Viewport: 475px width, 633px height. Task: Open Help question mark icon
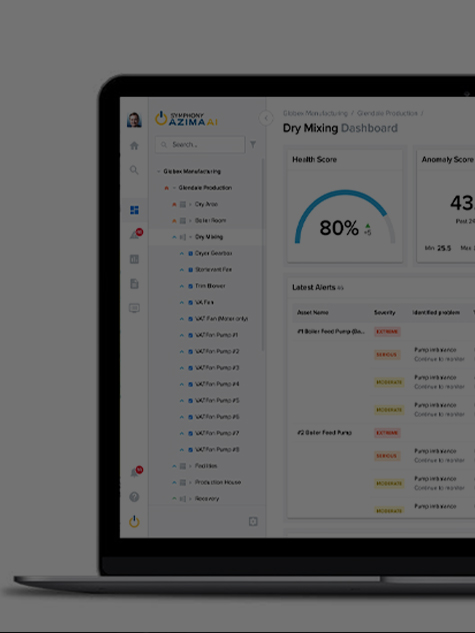[x=134, y=497]
